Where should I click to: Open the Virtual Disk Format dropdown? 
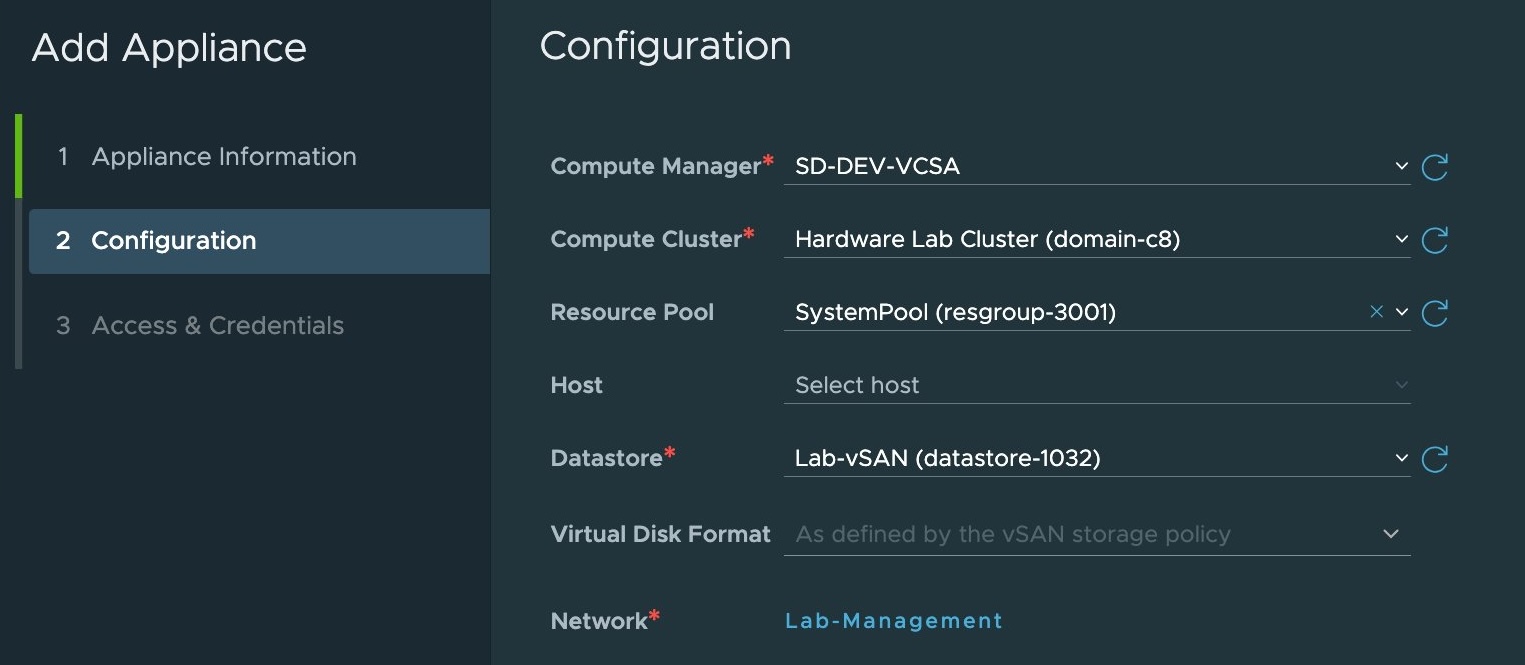pos(1390,534)
